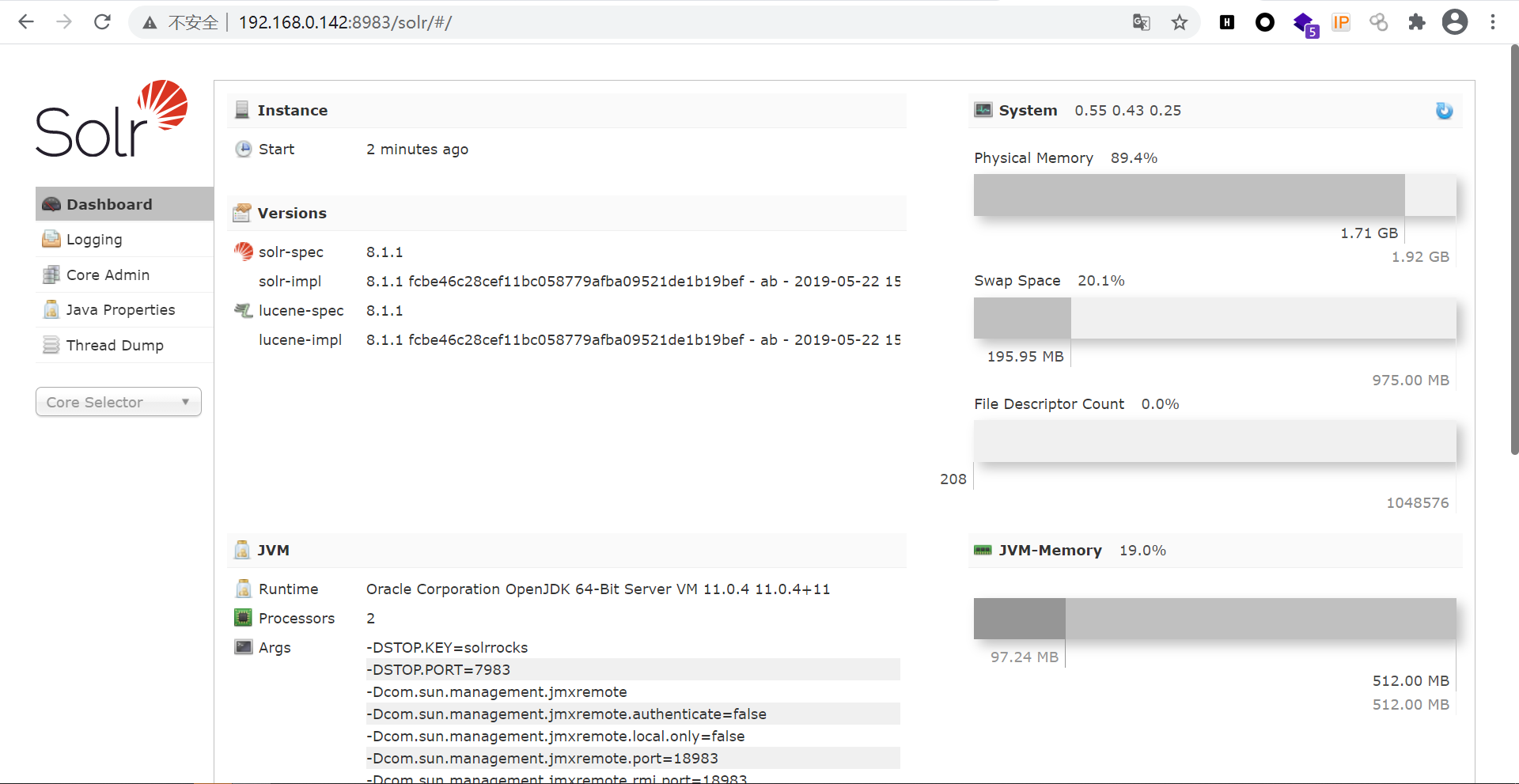Open the IP extension icon
This screenshot has height=784, width=1519.
(1341, 22)
